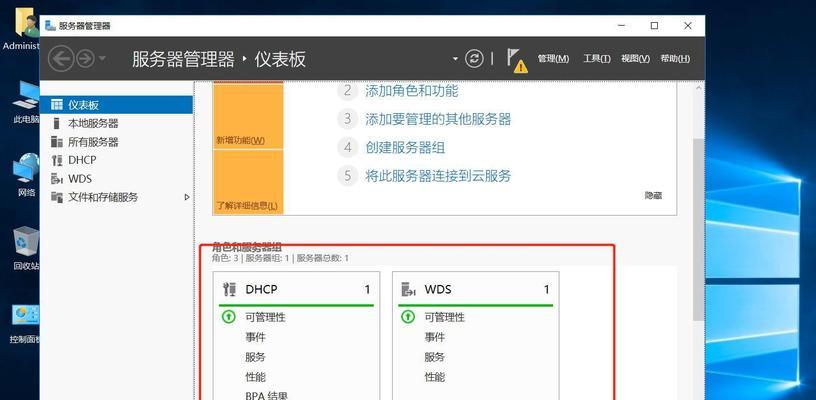
Task: Click the 添加角色和功能 link
Action: tap(411, 91)
